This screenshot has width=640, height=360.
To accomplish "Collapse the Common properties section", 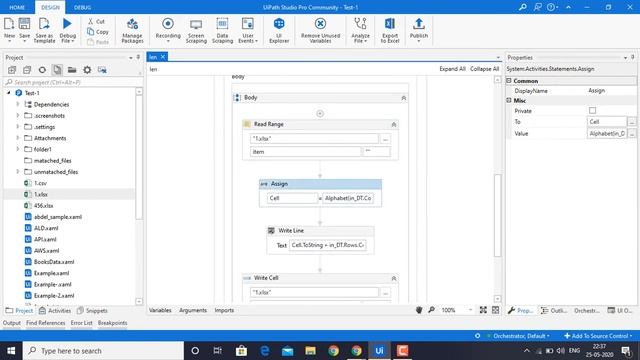I will [x=509, y=80].
